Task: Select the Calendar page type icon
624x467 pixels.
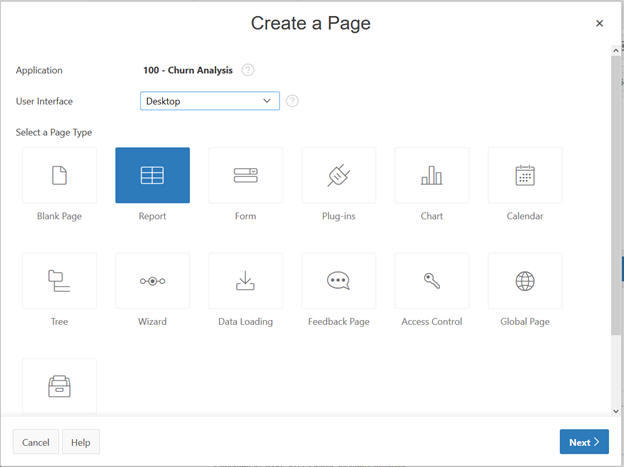Action: [525, 175]
